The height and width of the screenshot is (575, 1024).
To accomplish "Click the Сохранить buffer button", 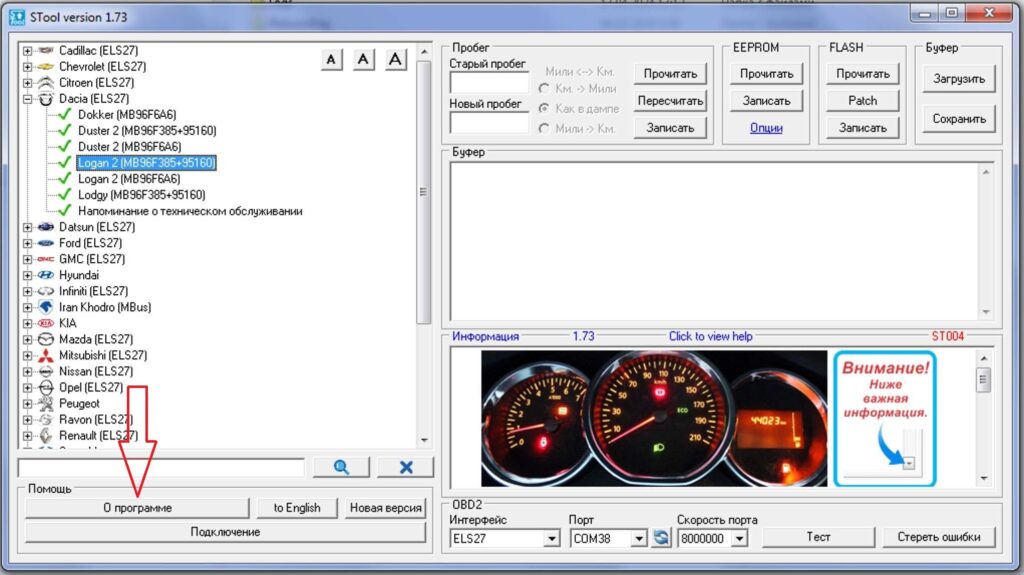I will click(x=959, y=119).
